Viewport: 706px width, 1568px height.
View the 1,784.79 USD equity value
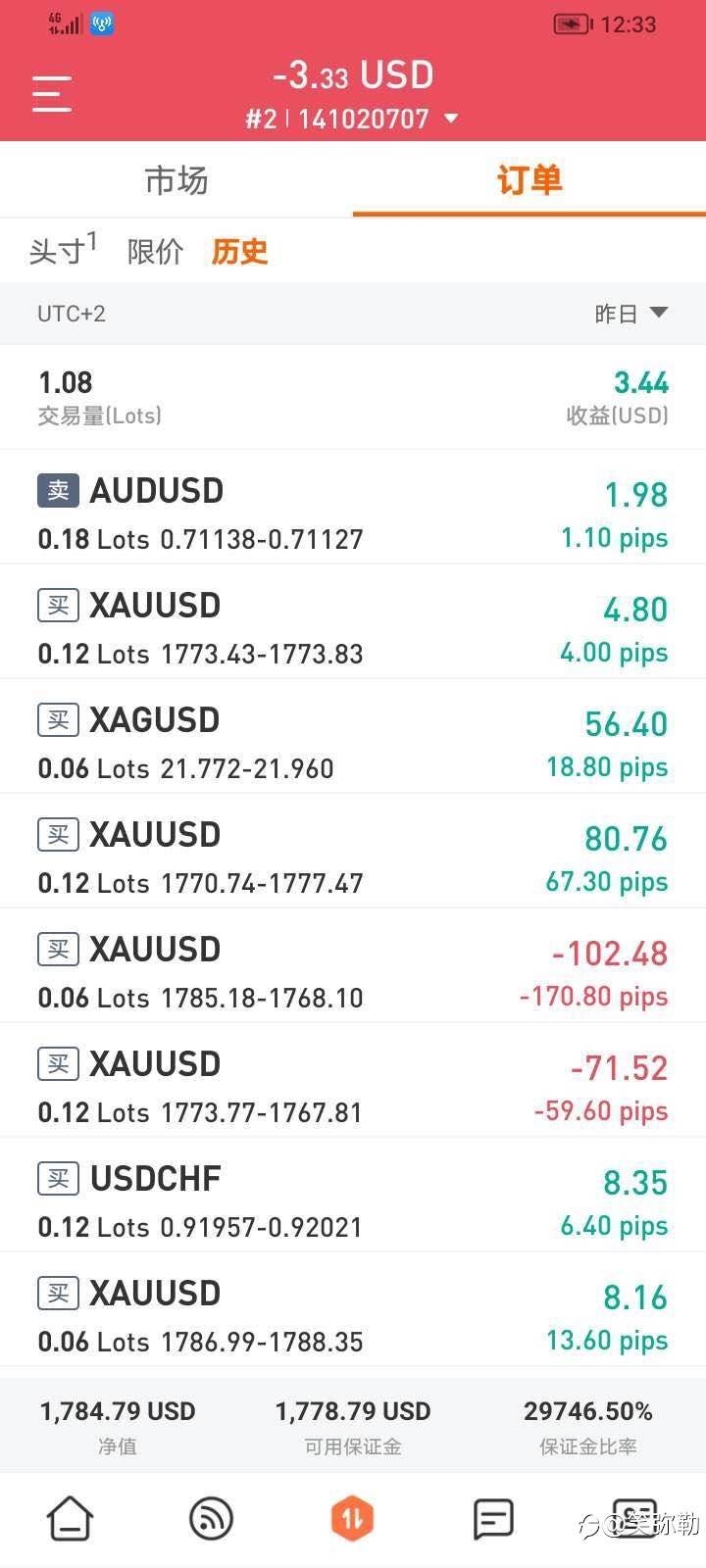tap(118, 1411)
